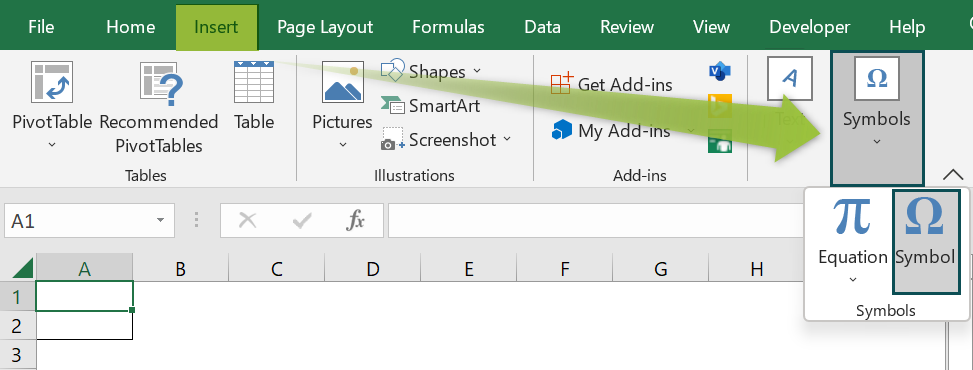Select row 2 header
The width and height of the screenshot is (973, 370).
point(18,325)
